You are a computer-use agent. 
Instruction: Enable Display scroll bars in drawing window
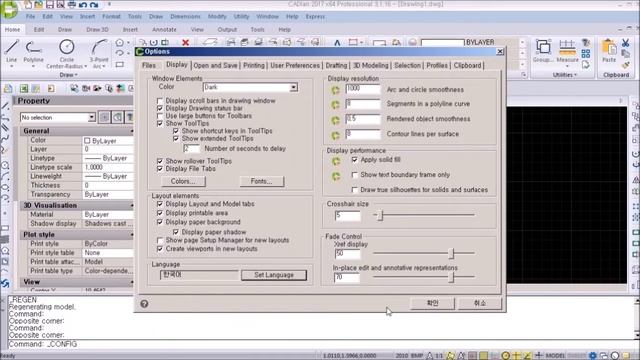160,101
